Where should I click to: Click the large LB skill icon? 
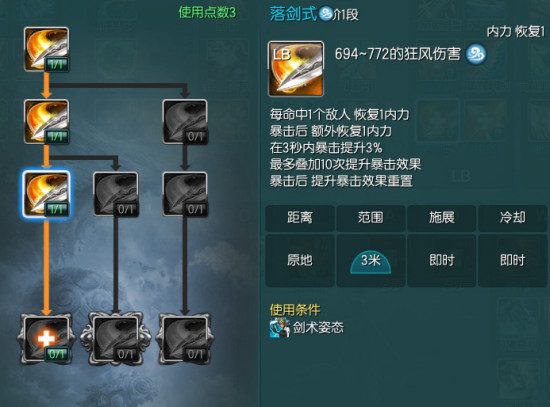296,69
